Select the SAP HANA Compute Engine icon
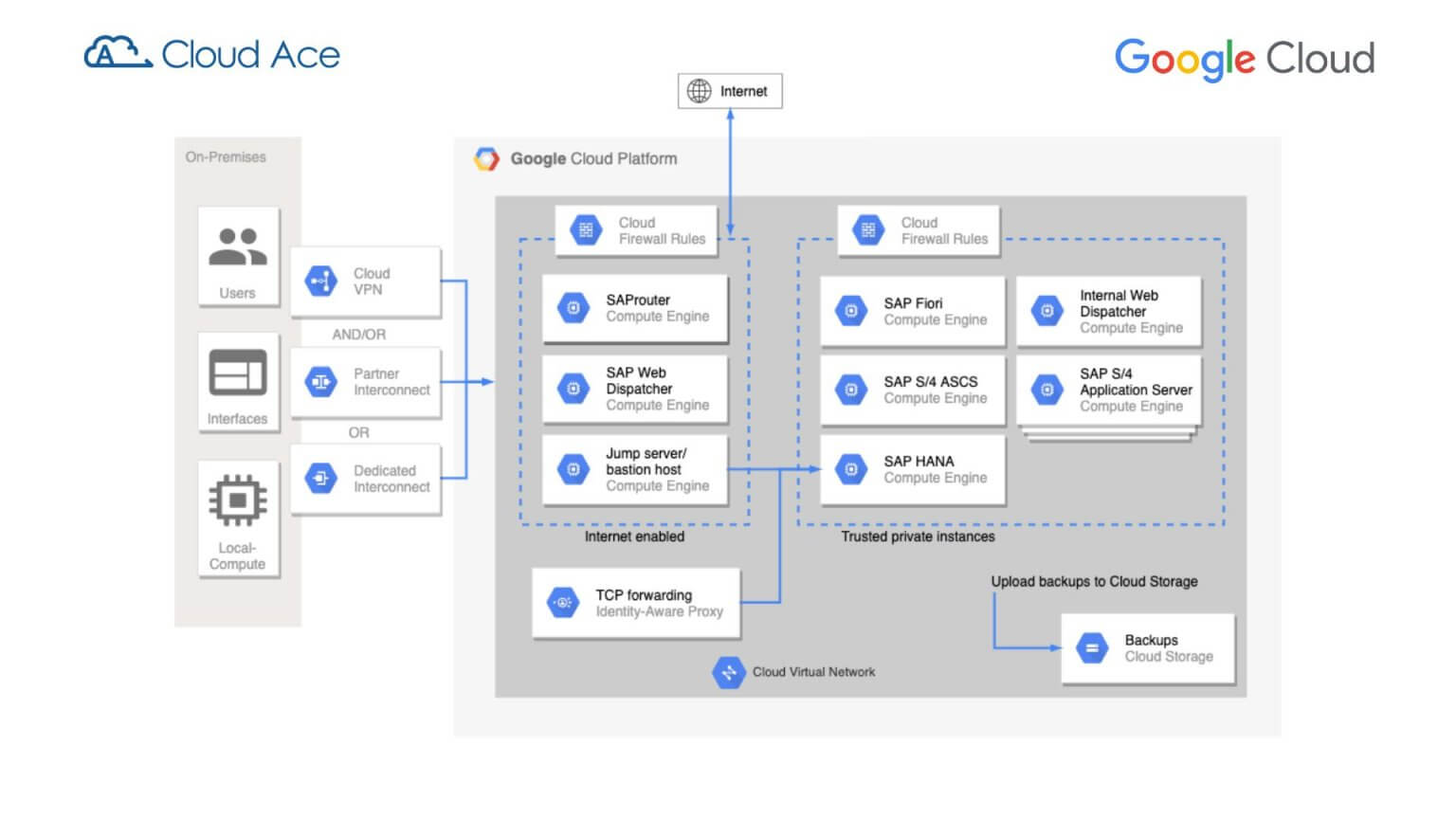The width and height of the screenshot is (1456, 819). pos(850,468)
